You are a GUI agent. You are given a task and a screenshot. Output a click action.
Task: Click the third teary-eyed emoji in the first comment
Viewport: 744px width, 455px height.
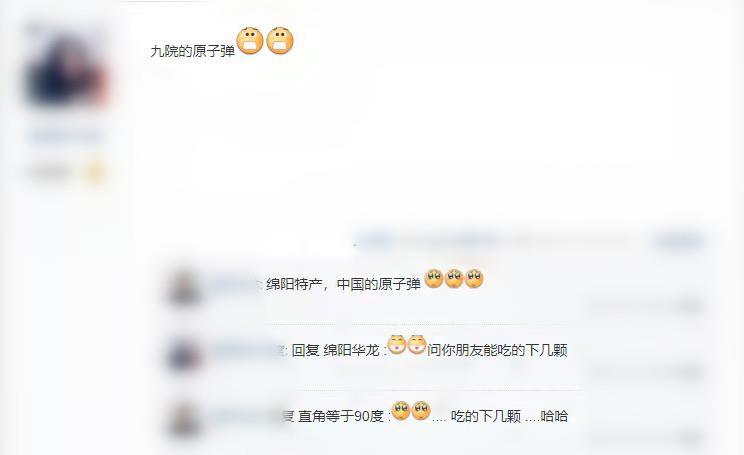pos(474,279)
